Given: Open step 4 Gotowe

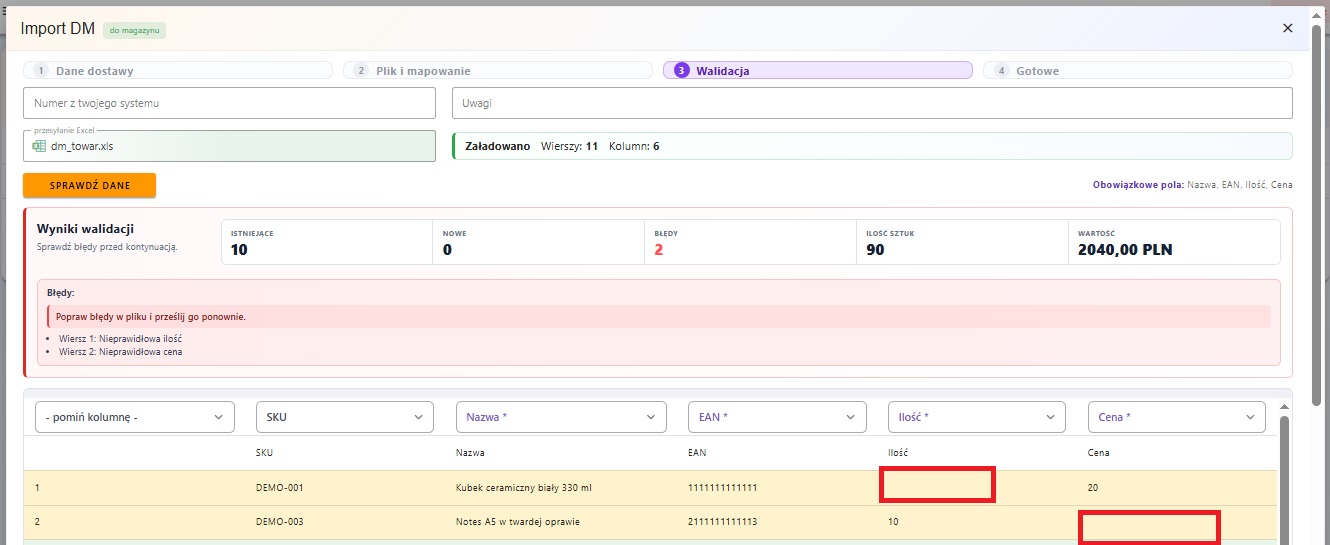Looking at the screenshot, I should (x=1137, y=71).
